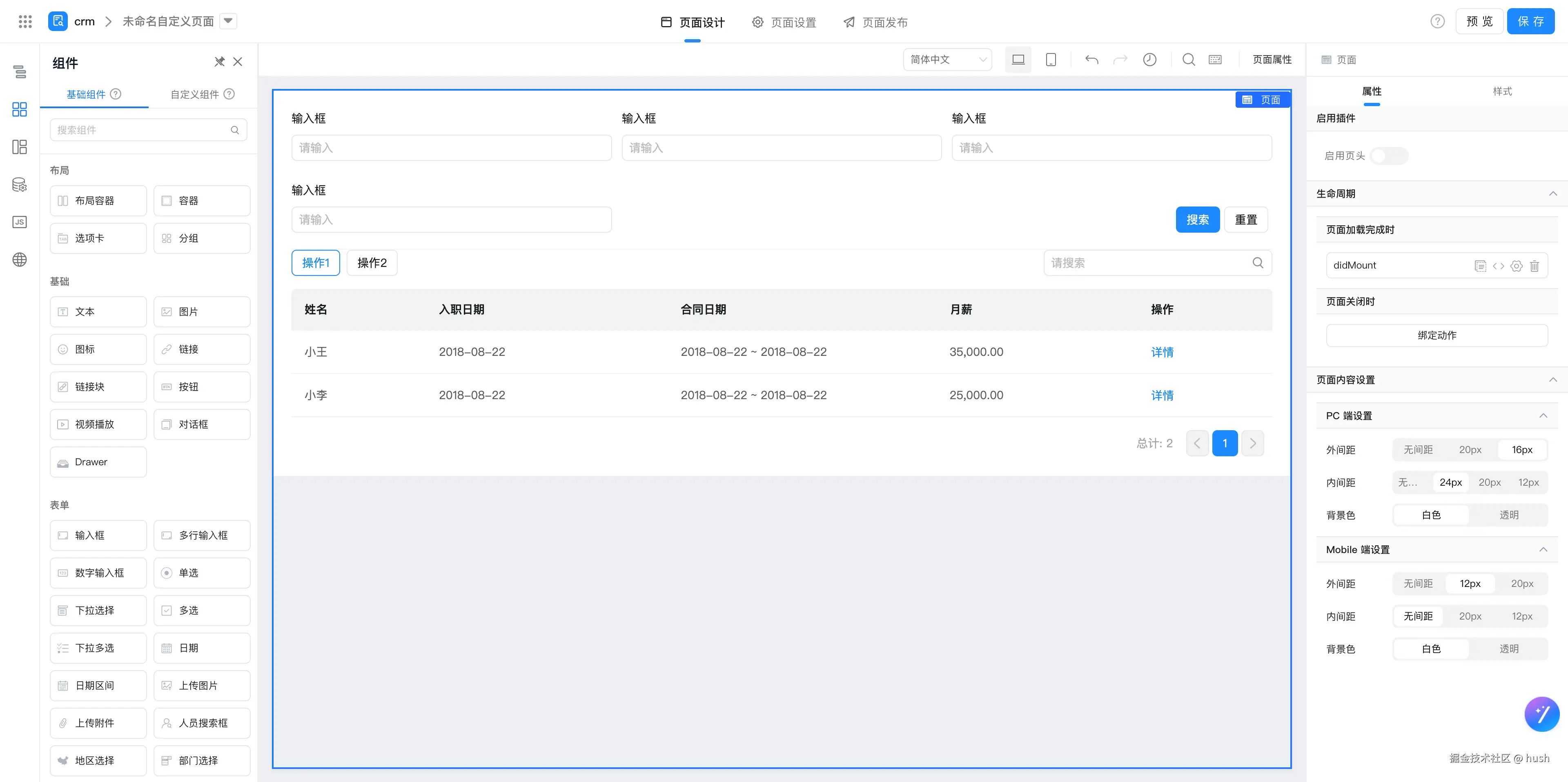Collapse the 生命周期 section
This screenshot has height=782, width=1568.
pyautogui.click(x=1553, y=193)
